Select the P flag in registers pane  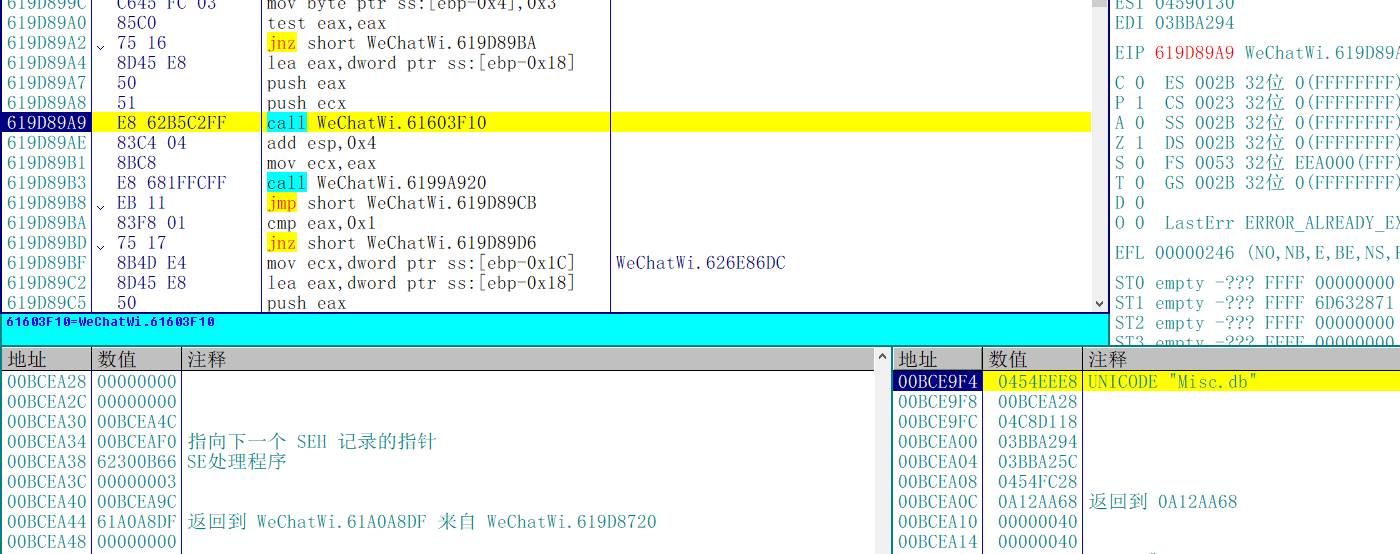click(1129, 103)
